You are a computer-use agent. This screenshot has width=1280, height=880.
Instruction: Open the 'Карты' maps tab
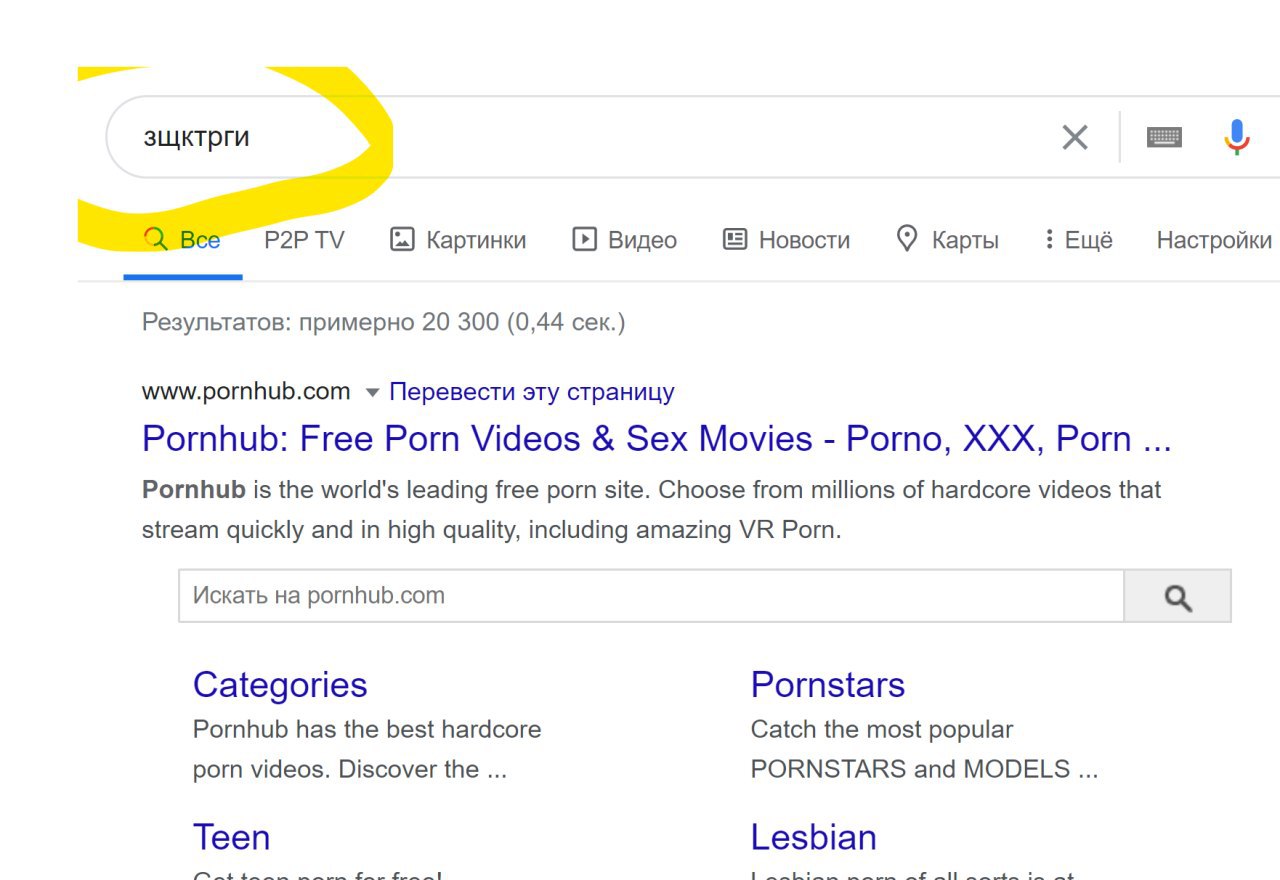(947, 240)
